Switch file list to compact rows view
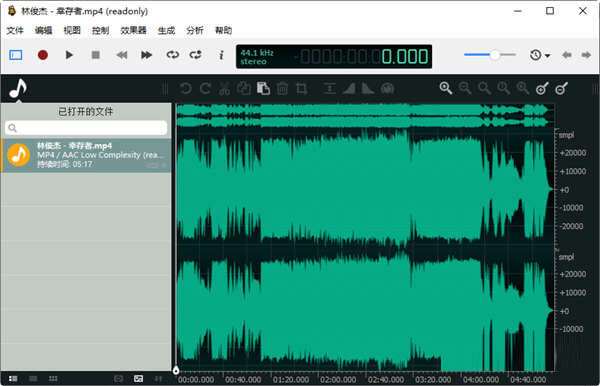 pos(33,378)
